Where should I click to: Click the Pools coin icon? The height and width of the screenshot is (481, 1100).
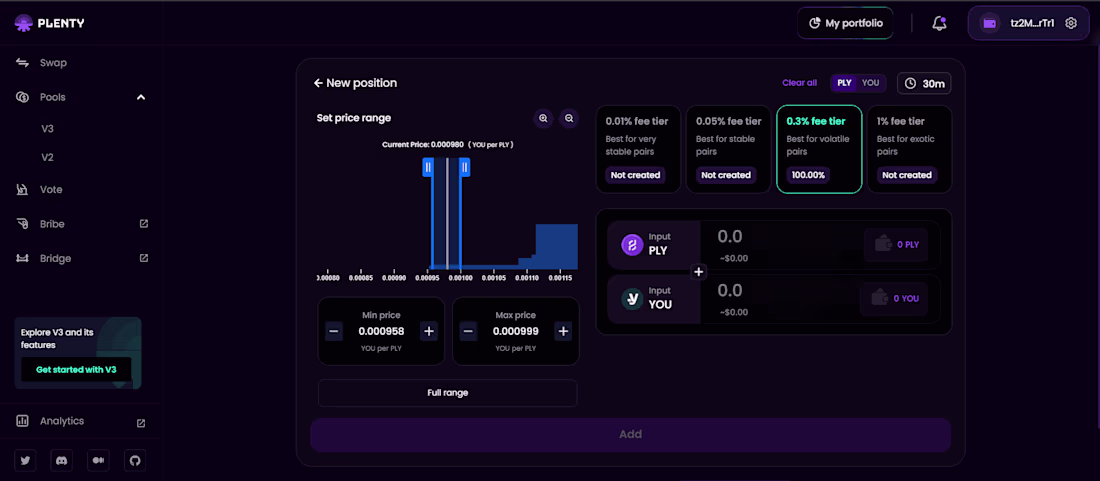coord(22,97)
